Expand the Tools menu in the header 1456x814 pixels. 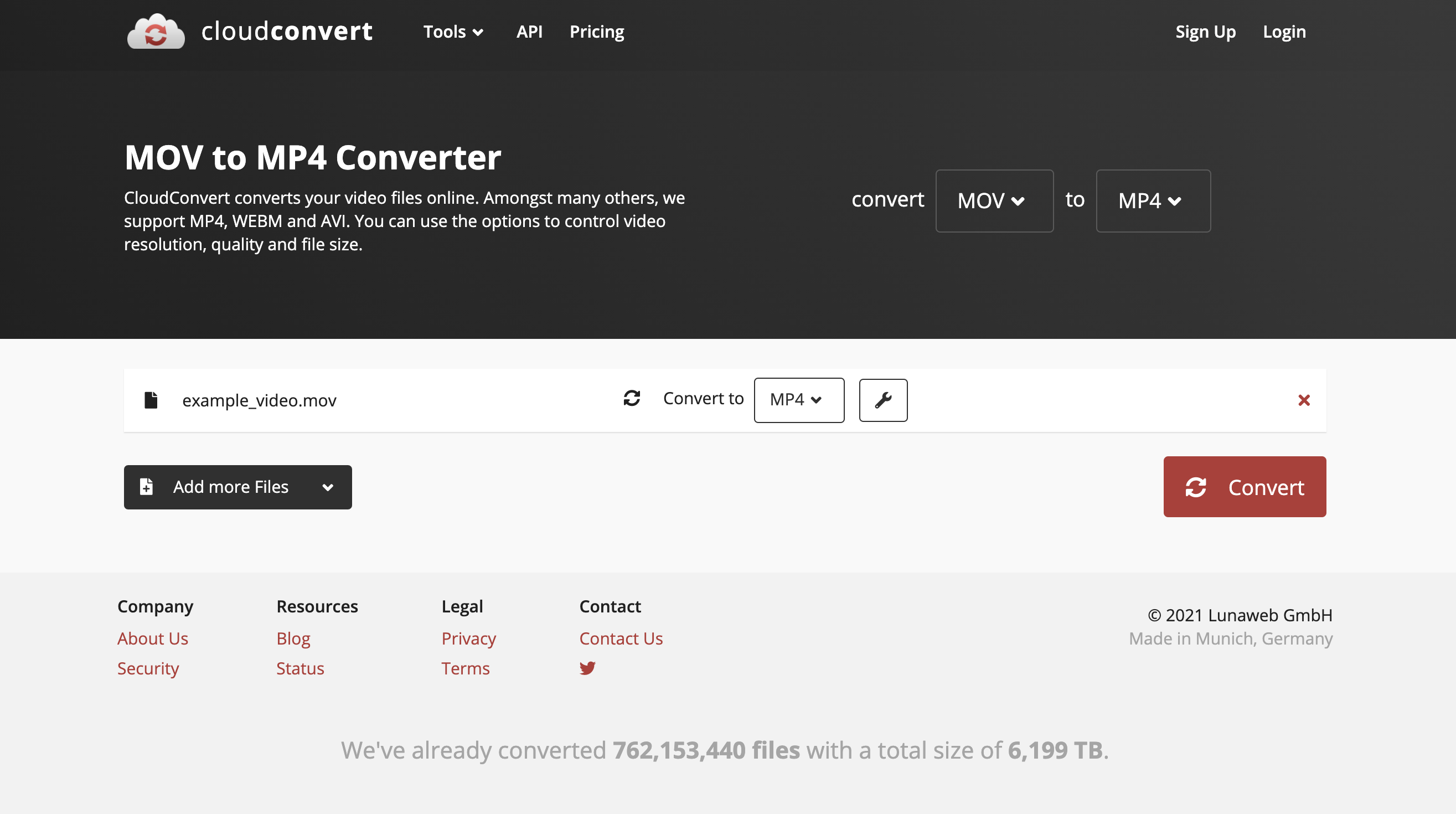453,32
